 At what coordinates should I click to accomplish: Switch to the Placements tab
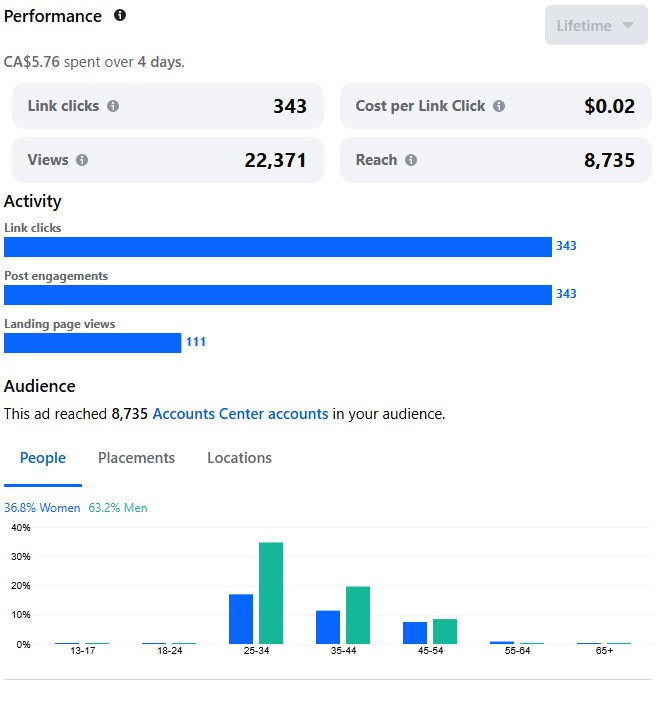136,458
